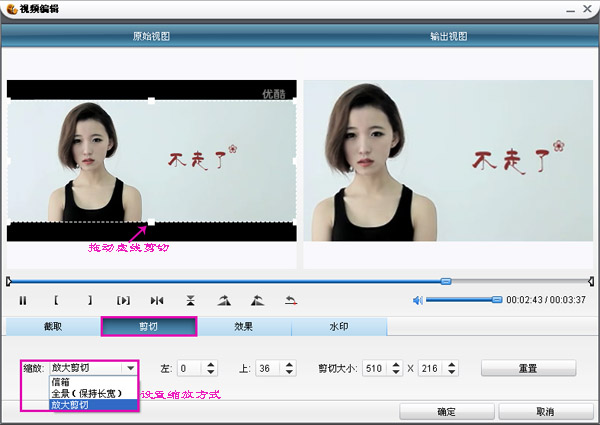The image size is (600, 425).
Task: Open the 缩放 dropdown arrow
Action: coord(130,368)
